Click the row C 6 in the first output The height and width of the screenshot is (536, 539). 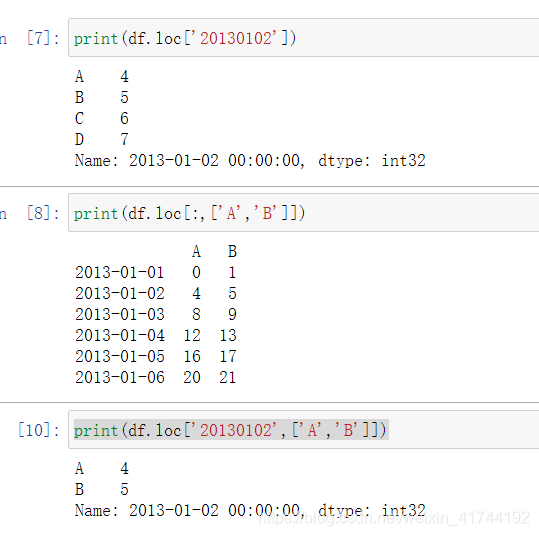[102, 119]
